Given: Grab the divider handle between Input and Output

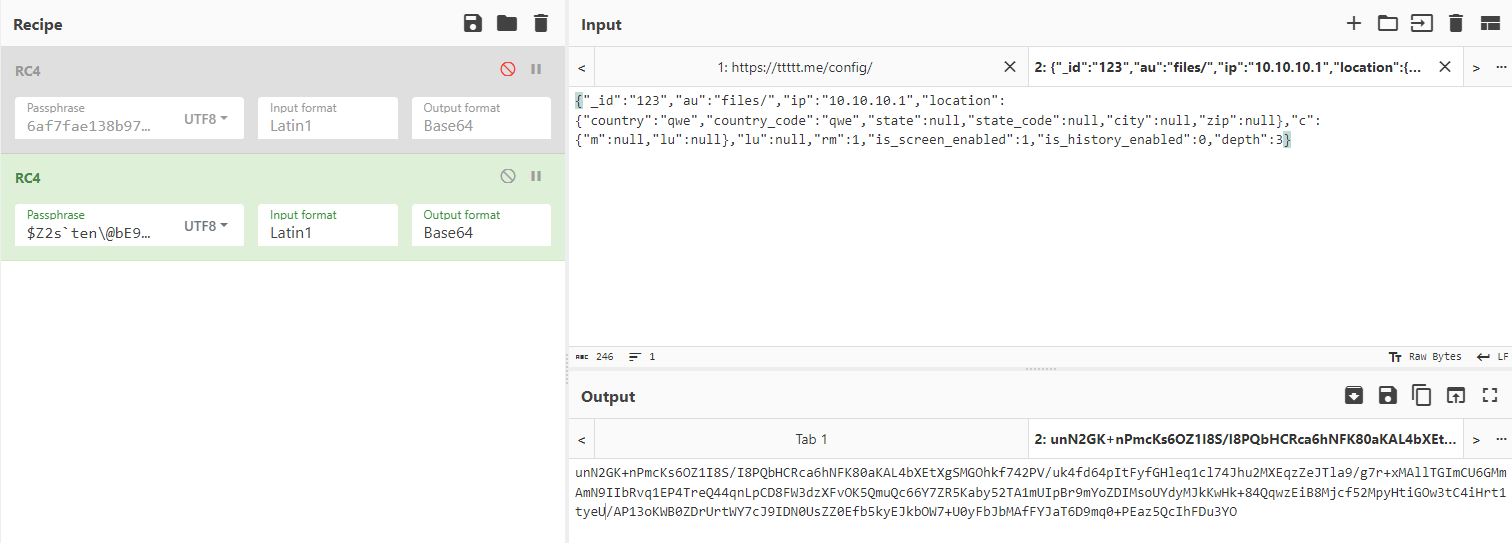Looking at the screenshot, I should [1040, 369].
